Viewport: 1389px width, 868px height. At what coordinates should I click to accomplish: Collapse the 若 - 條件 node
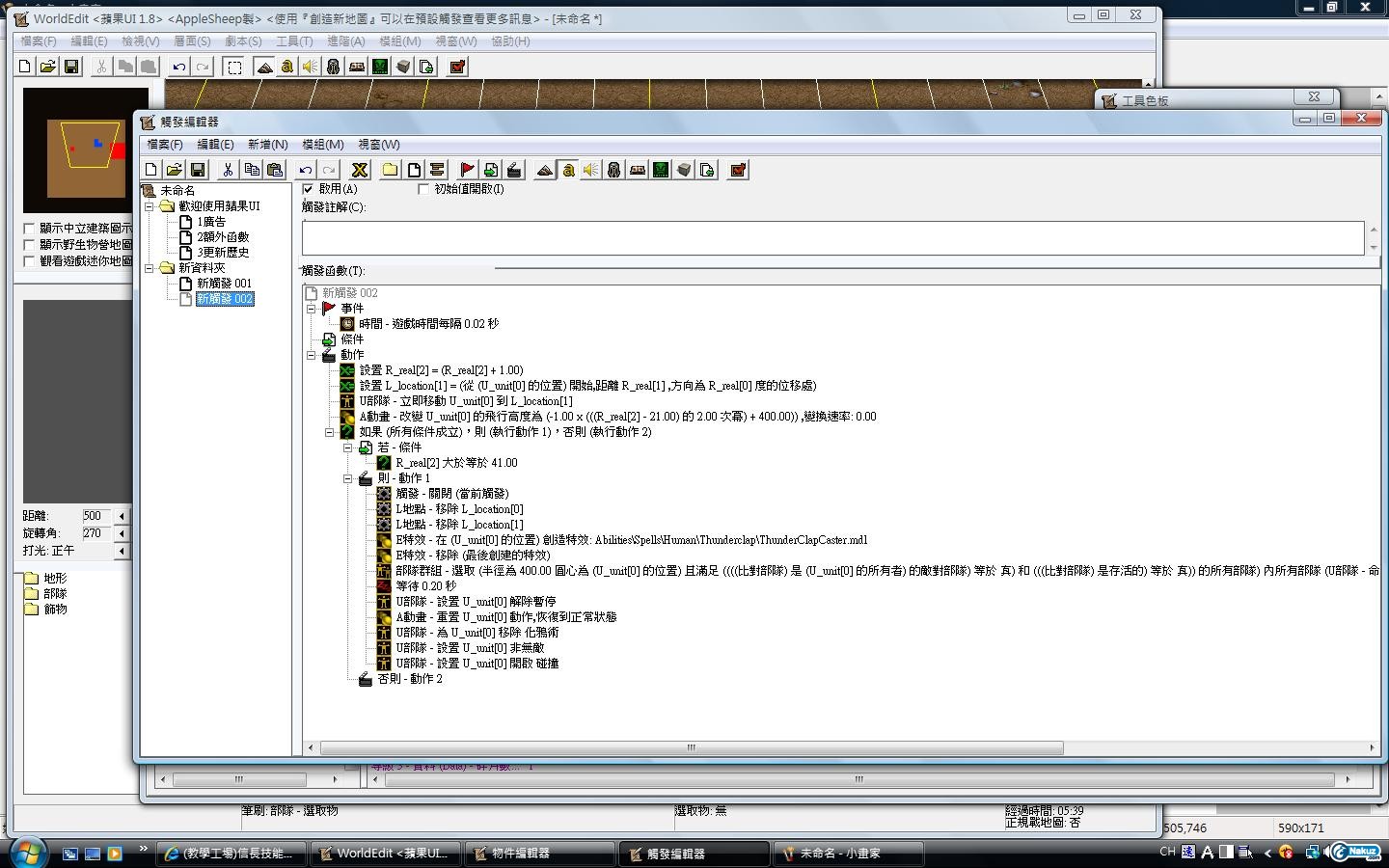point(348,448)
